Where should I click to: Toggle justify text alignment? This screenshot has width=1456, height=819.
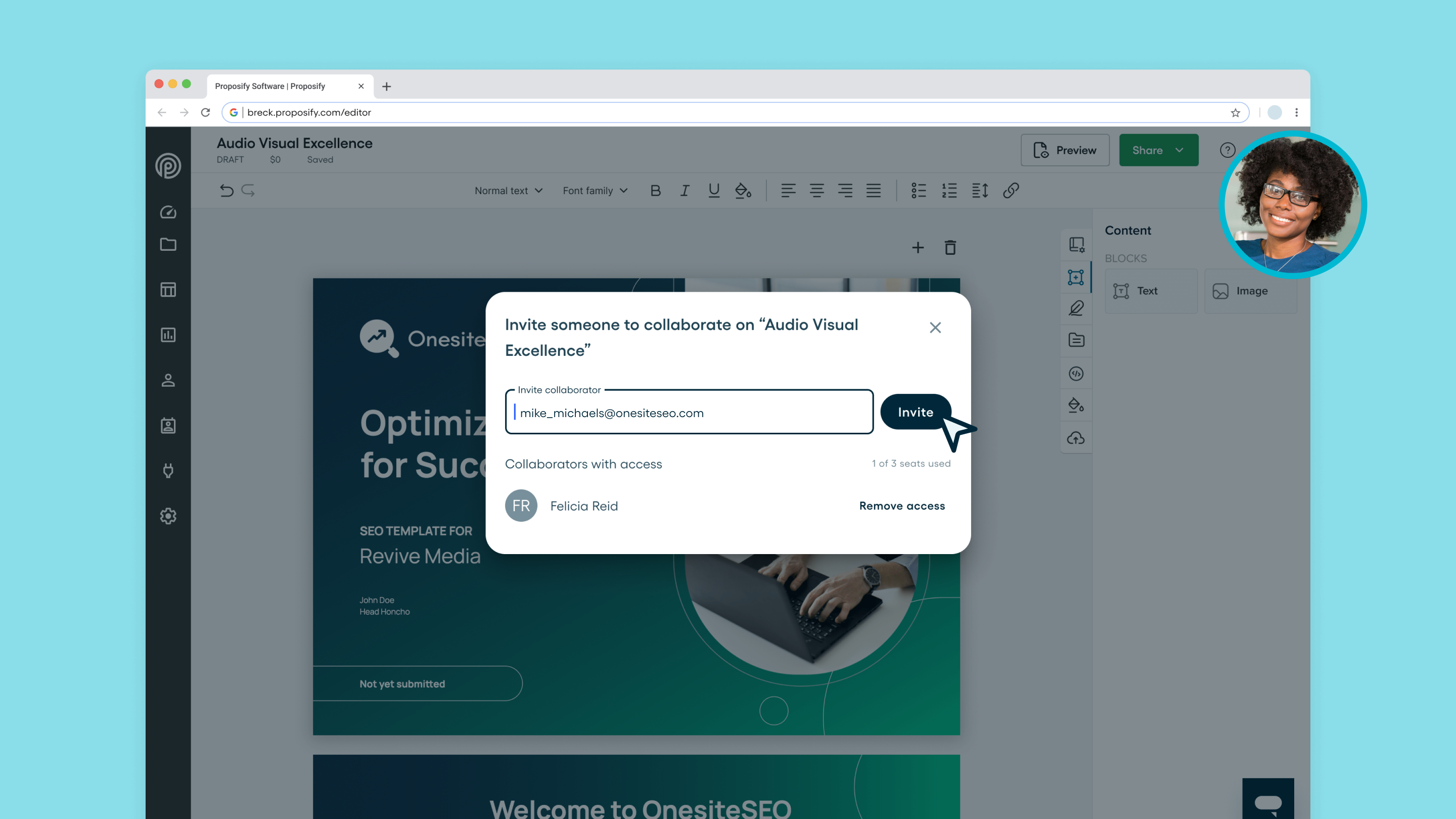[873, 191]
